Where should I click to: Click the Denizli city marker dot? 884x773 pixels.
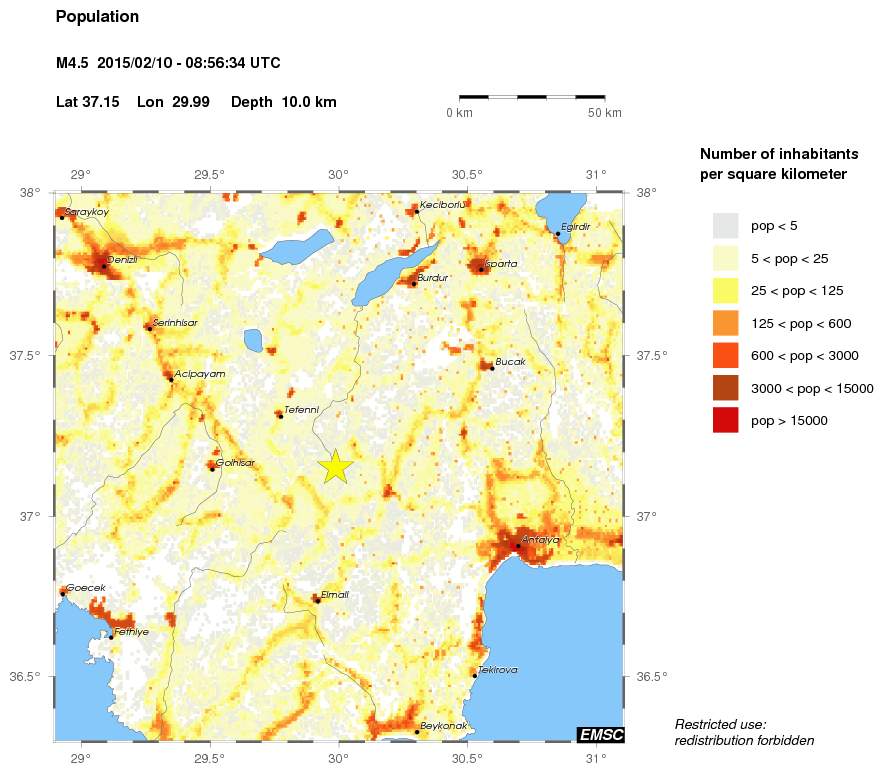click(104, 265)
